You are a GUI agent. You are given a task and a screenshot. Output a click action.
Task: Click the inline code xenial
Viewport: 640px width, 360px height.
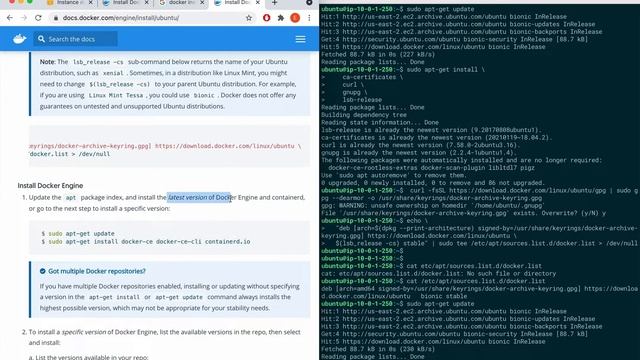(113, 73)
